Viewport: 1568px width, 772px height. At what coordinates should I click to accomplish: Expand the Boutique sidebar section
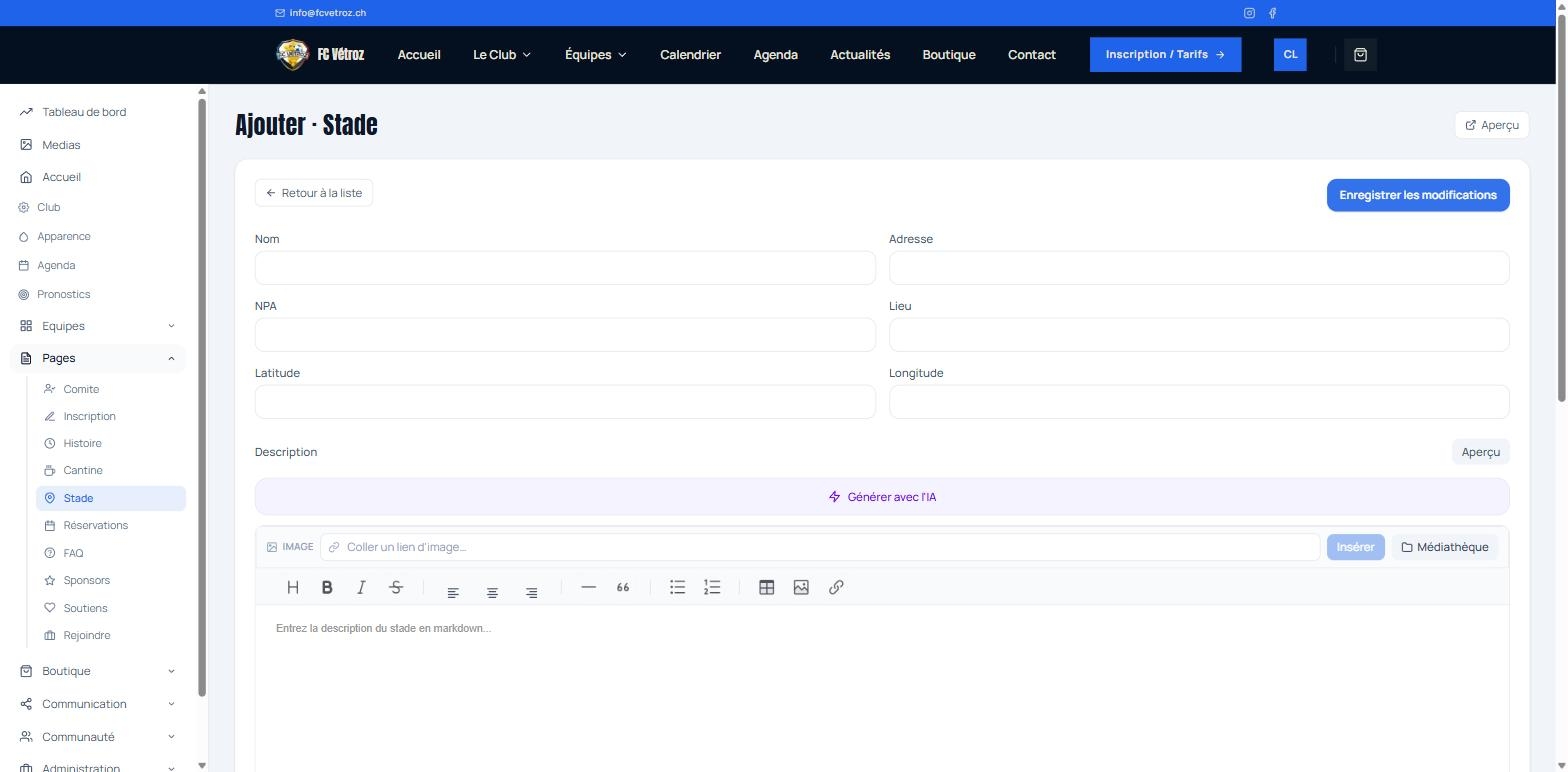(x=98, y=671)
